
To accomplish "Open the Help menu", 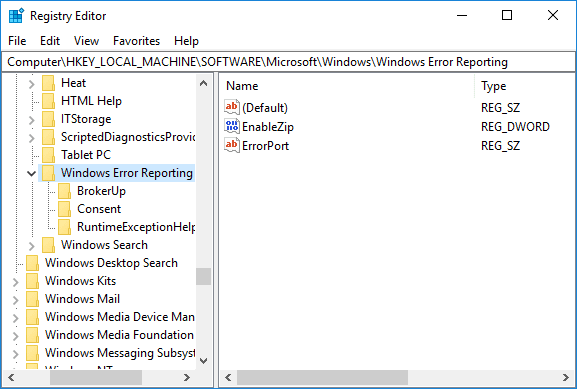I will coord(186,41).
